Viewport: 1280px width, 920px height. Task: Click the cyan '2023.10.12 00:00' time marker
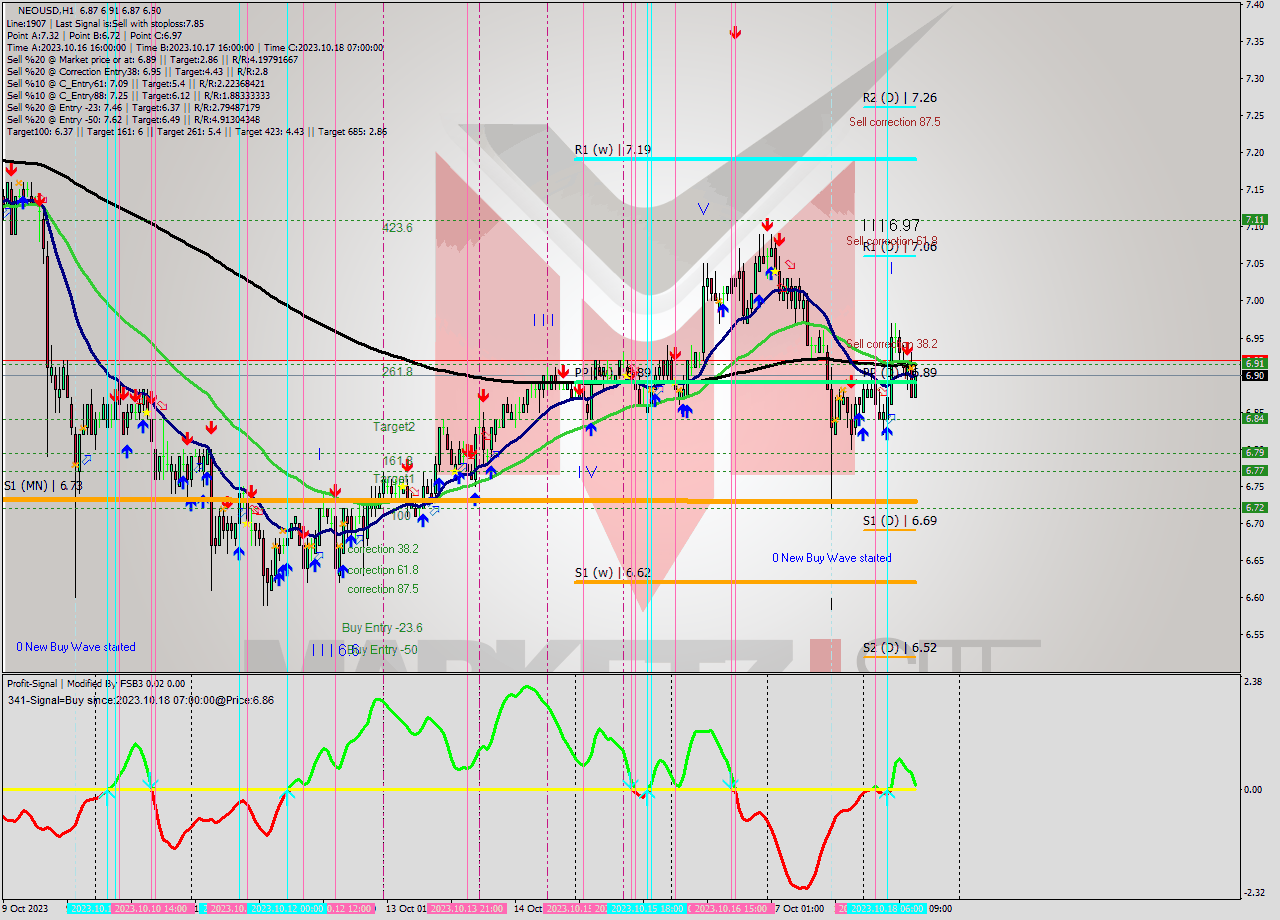(285, 909)
